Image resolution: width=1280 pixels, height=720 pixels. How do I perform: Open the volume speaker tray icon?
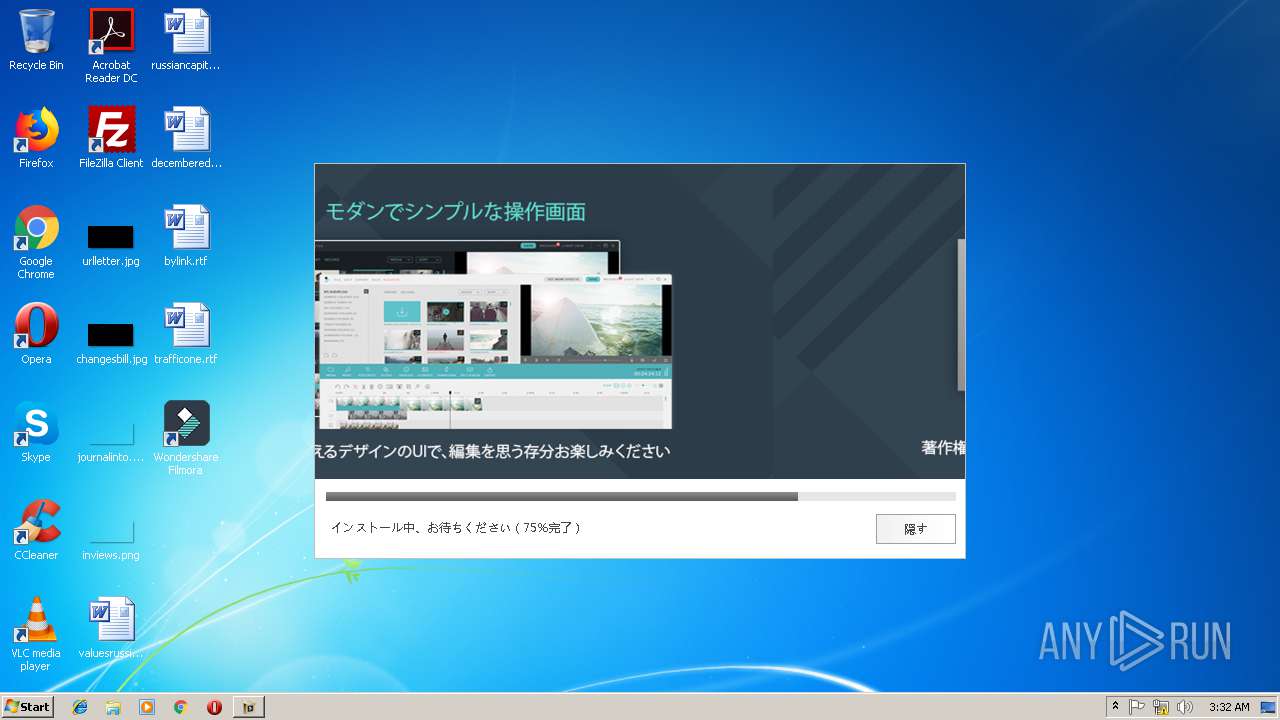click(1185, 707)
